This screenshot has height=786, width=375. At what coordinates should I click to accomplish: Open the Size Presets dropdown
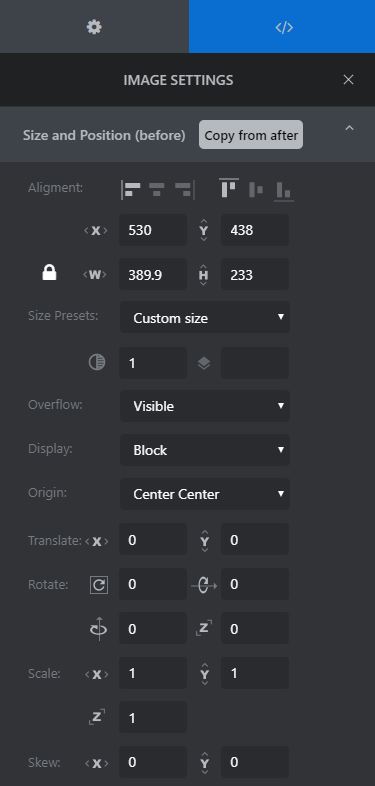(205, 318)
